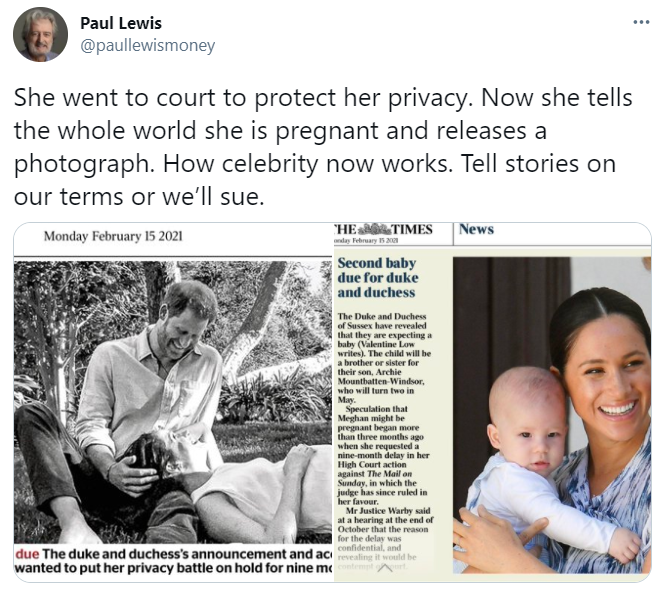Click the 'News' section heading
This screenshot has width=666, height=593.
coord(476,230)
